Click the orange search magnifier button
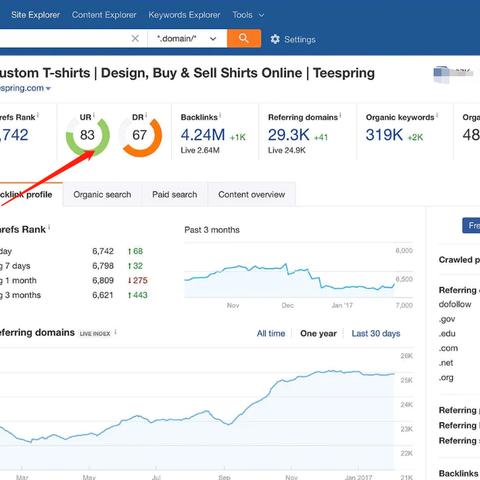 point(244,38)
